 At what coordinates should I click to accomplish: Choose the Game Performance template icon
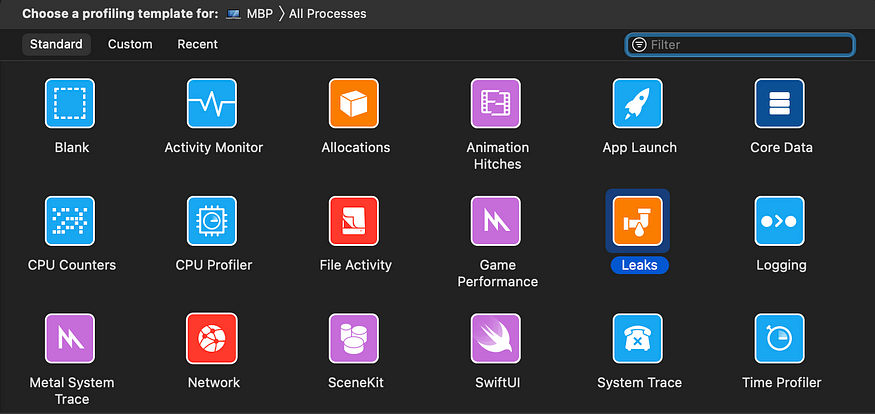496,221
